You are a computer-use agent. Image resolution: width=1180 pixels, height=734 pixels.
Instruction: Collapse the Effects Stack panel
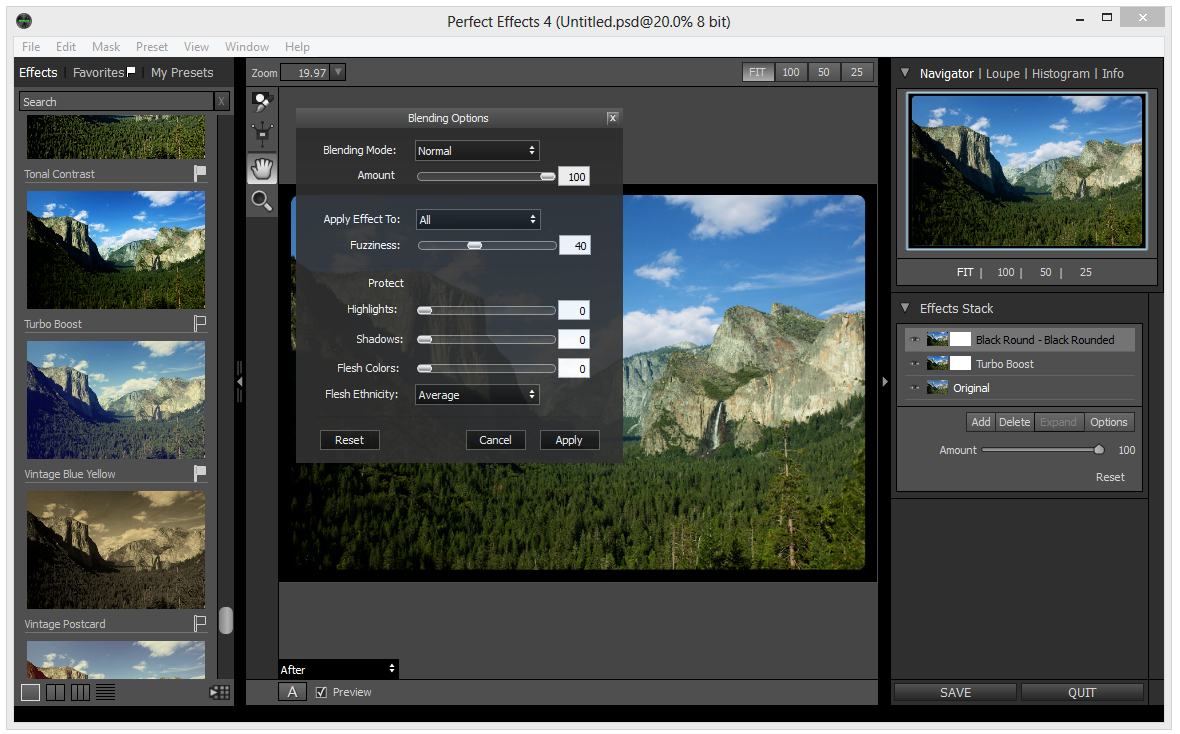tap(905, 308)
